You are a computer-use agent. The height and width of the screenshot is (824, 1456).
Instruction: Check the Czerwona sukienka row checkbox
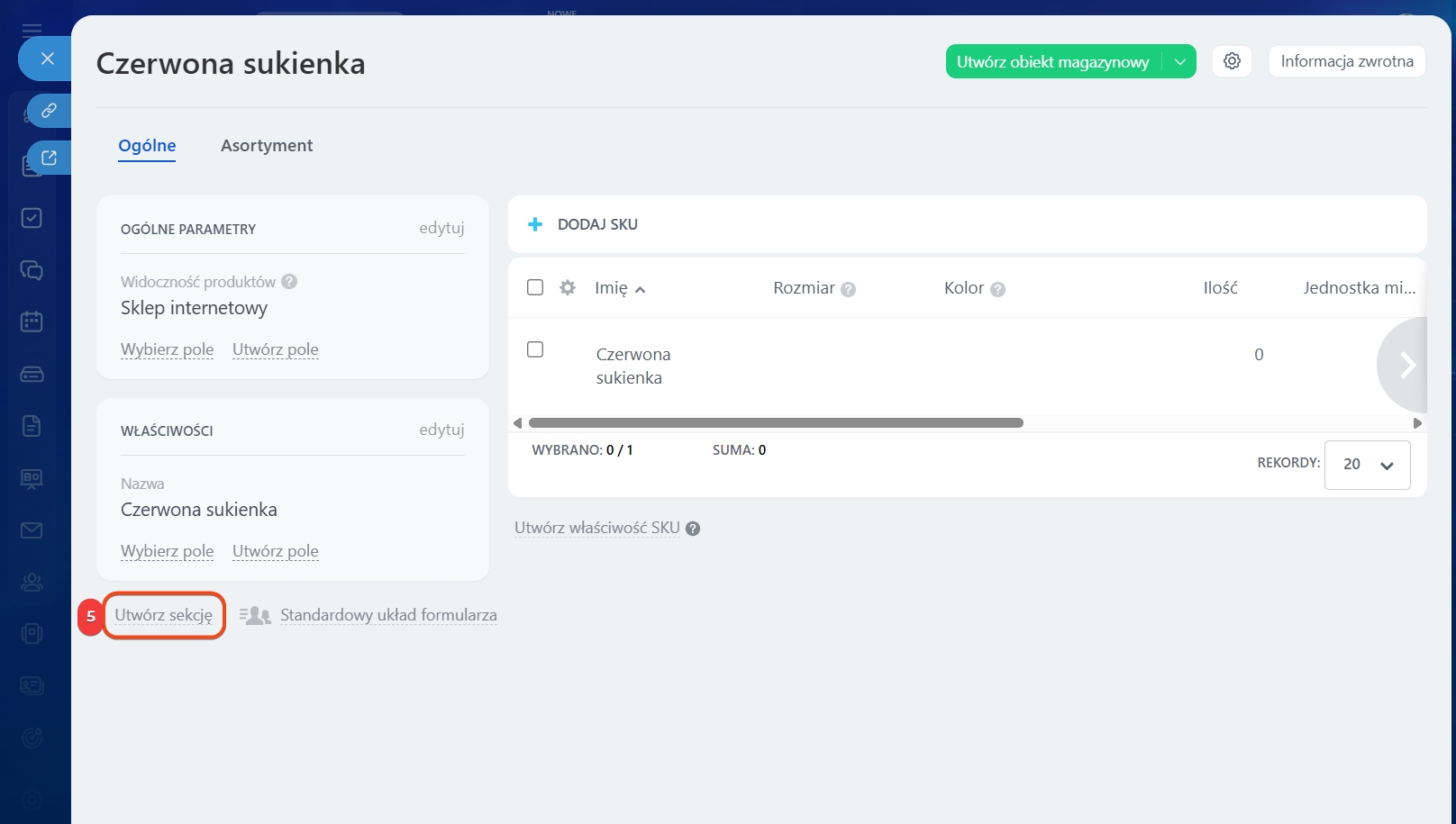pyautogui.click(x=535, y=349)
